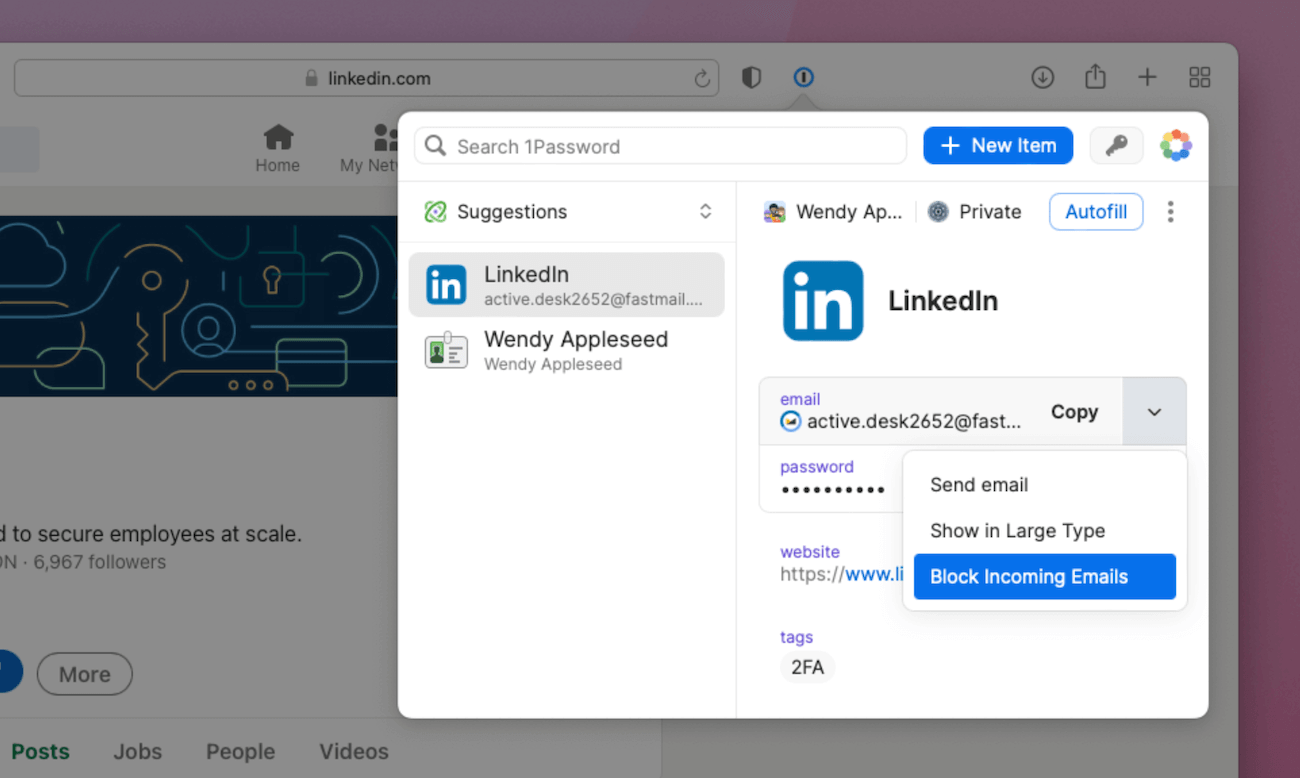Select Show in Large Type

pos(1018,531)
